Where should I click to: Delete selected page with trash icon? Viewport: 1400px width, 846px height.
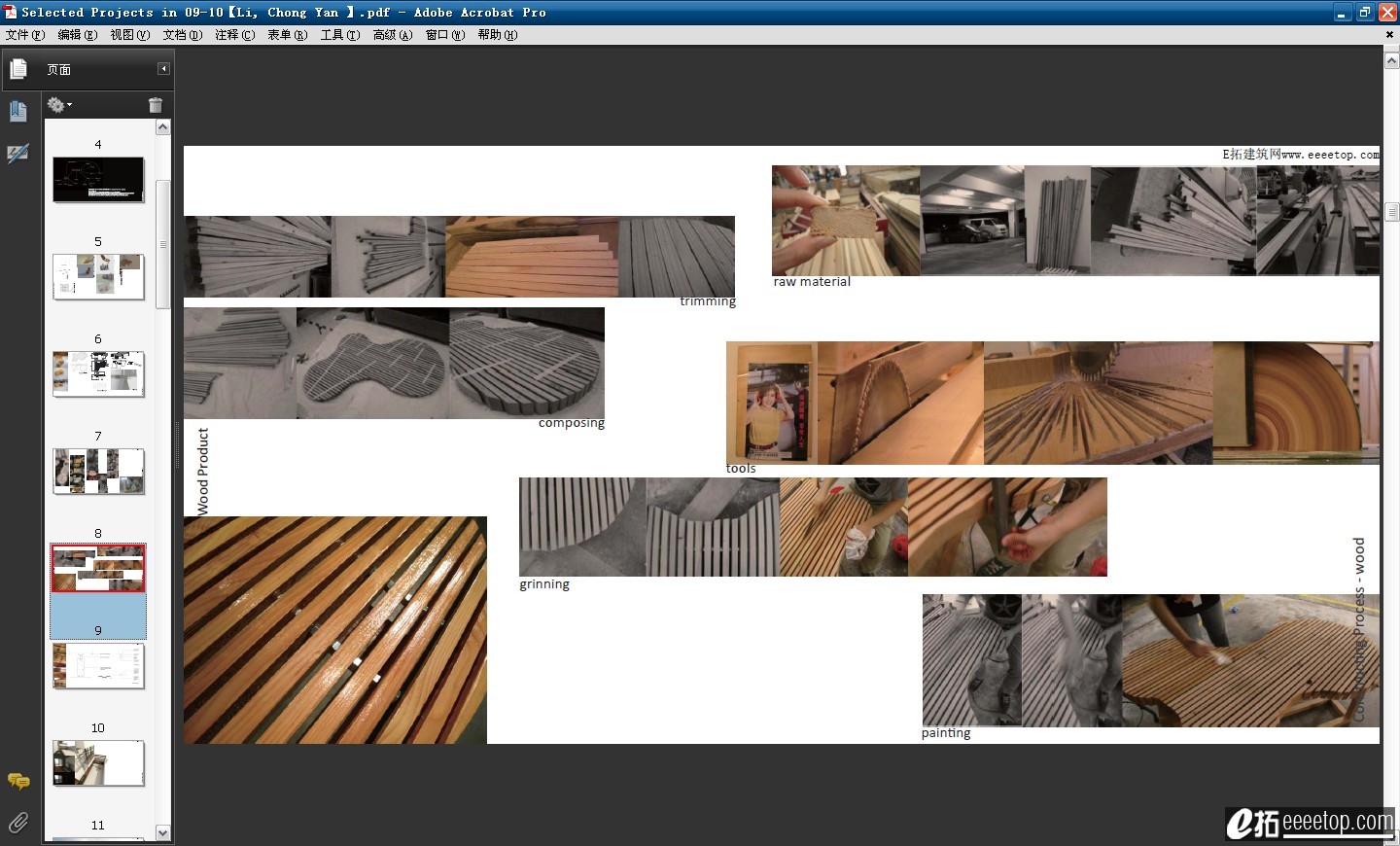pos(156,105)
